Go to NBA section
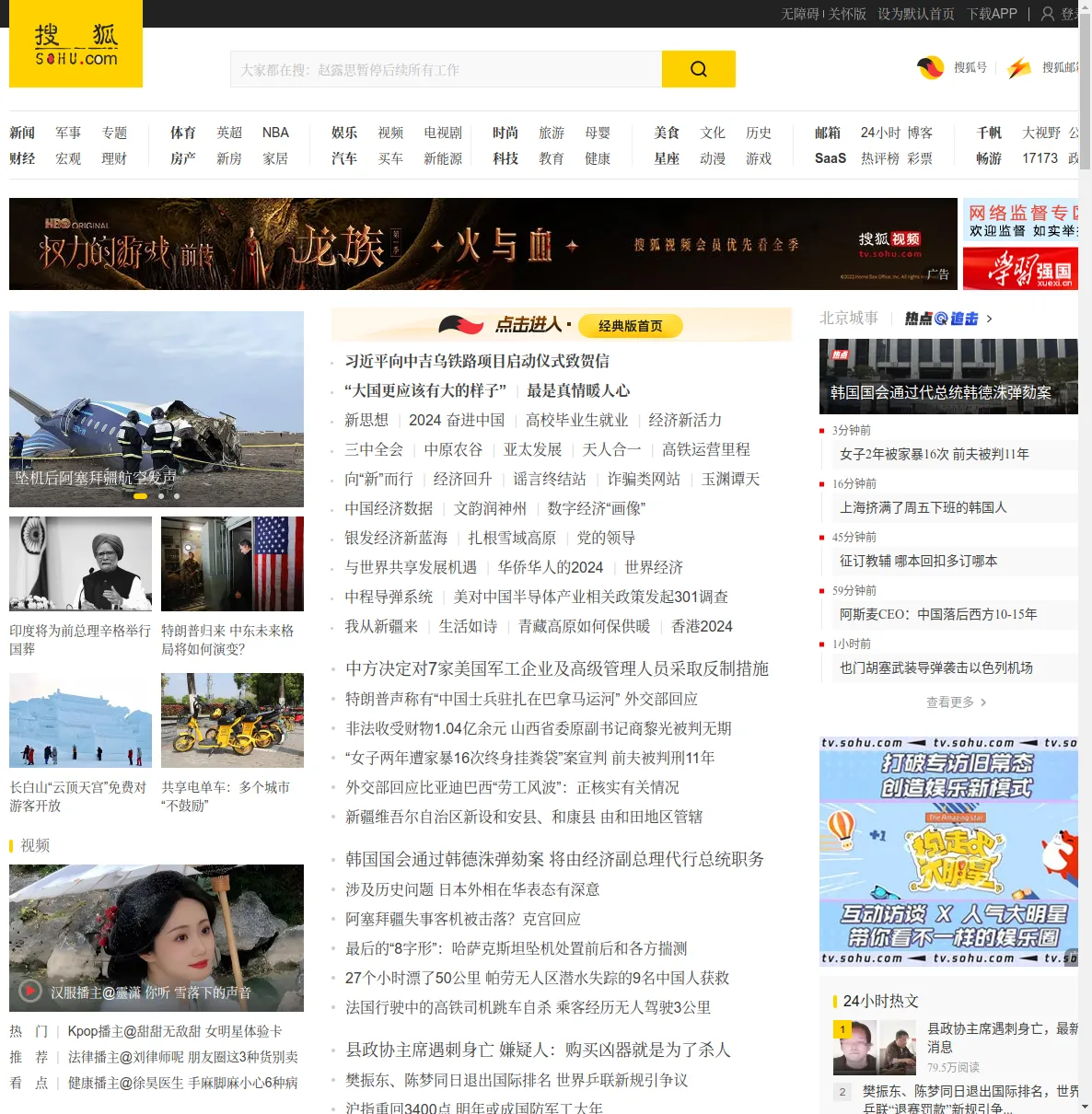 click(x=275, y=133)
